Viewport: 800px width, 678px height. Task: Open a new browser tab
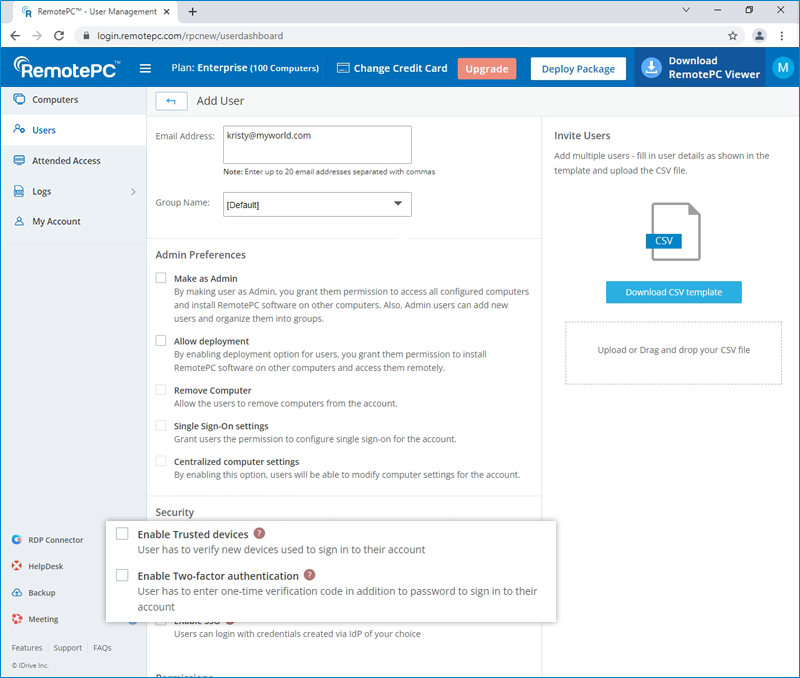[x=192, y=12]
